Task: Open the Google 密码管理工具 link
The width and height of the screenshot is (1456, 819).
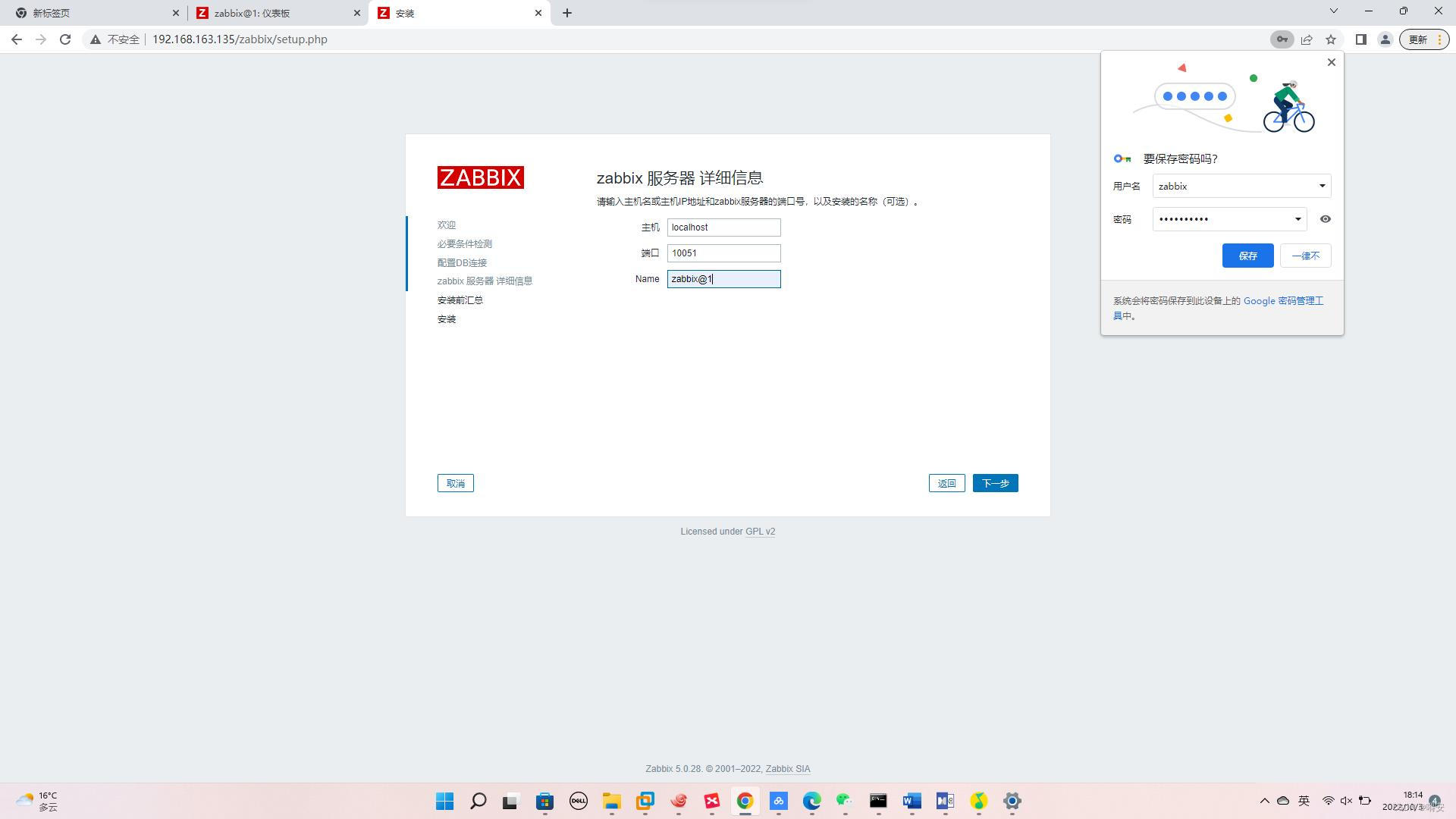Action: pyautogui.click(x=1283, y=301)
